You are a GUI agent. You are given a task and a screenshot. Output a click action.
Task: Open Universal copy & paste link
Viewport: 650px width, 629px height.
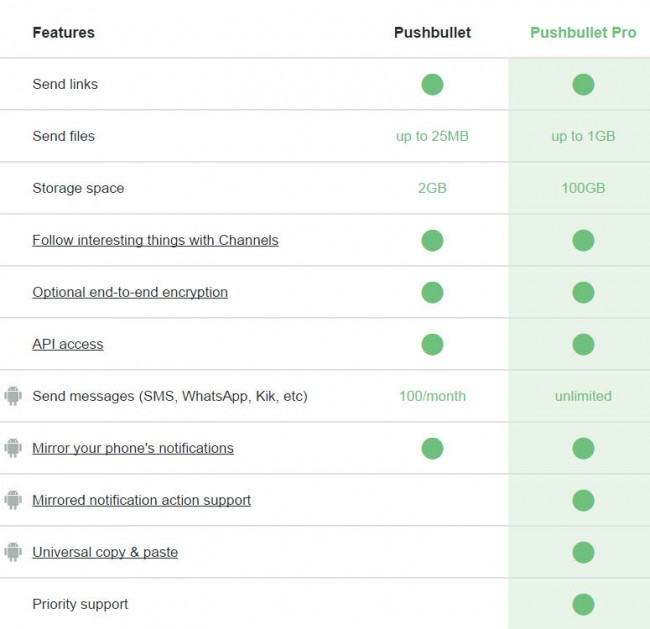tap(105, 552)
